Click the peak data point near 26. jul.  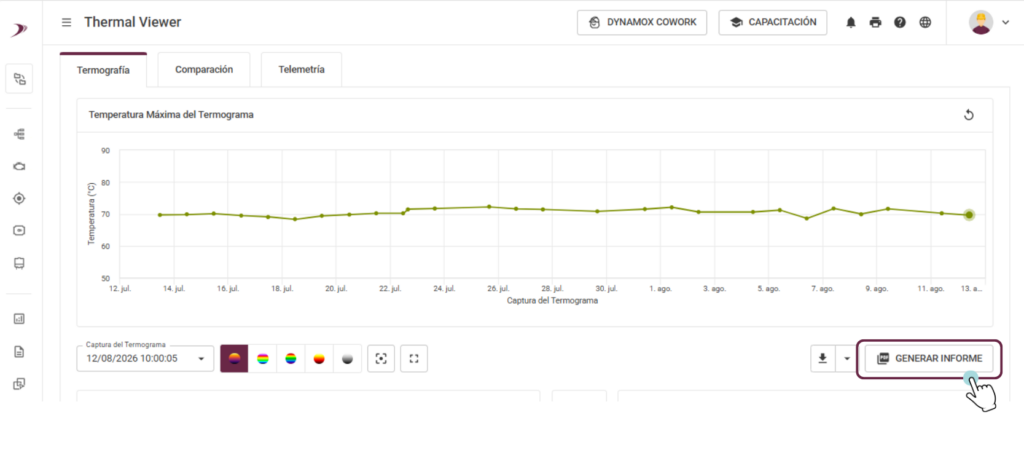pos(489,206)
